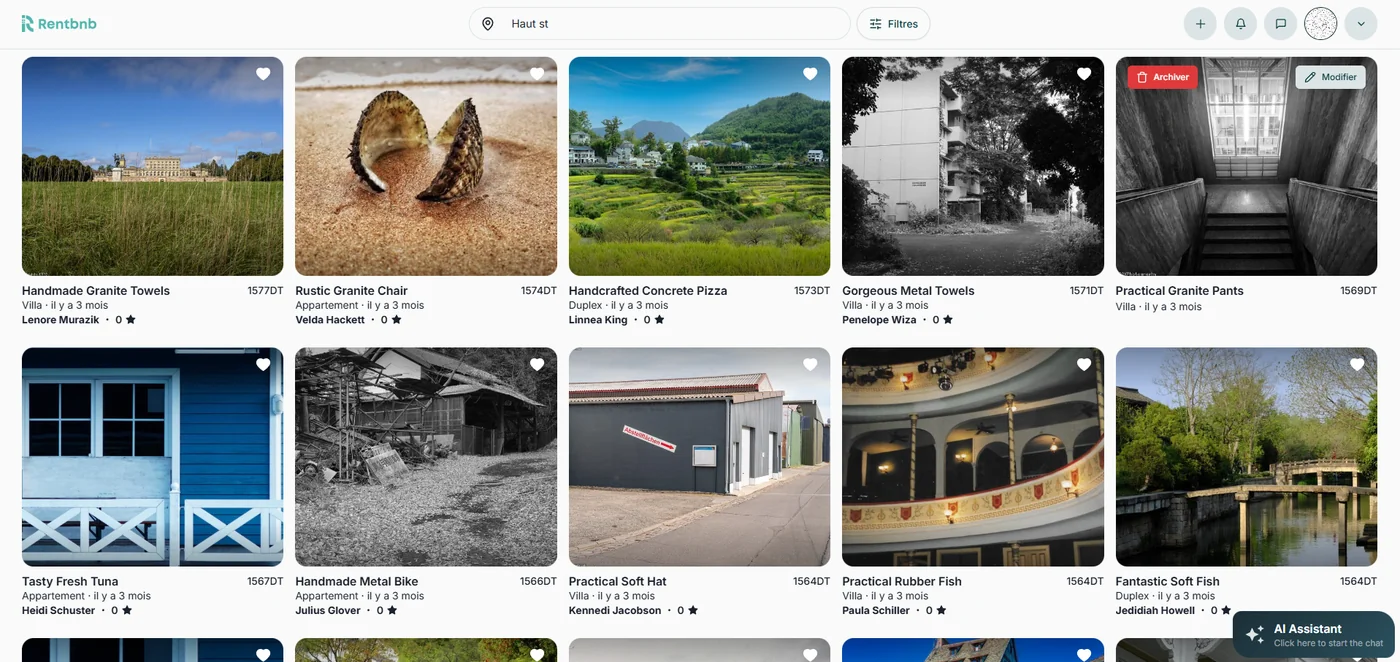Click the plus icon to add listing

pyautogui.click(x=1200, y=24)
